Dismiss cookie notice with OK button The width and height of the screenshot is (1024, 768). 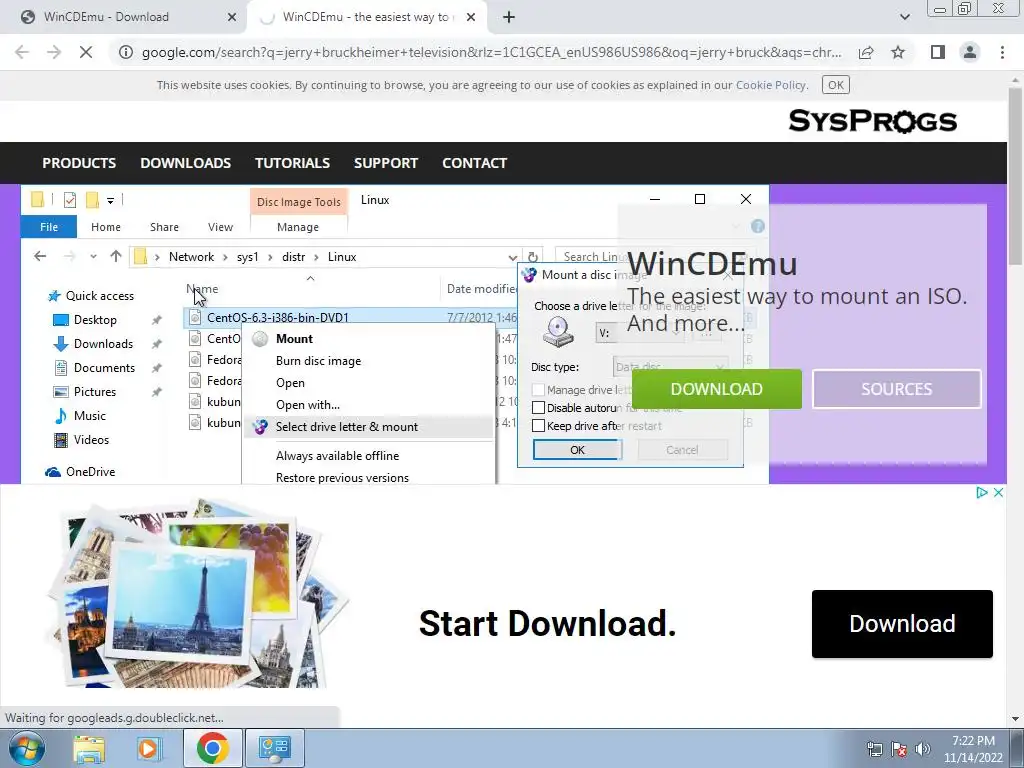point(835,85)
